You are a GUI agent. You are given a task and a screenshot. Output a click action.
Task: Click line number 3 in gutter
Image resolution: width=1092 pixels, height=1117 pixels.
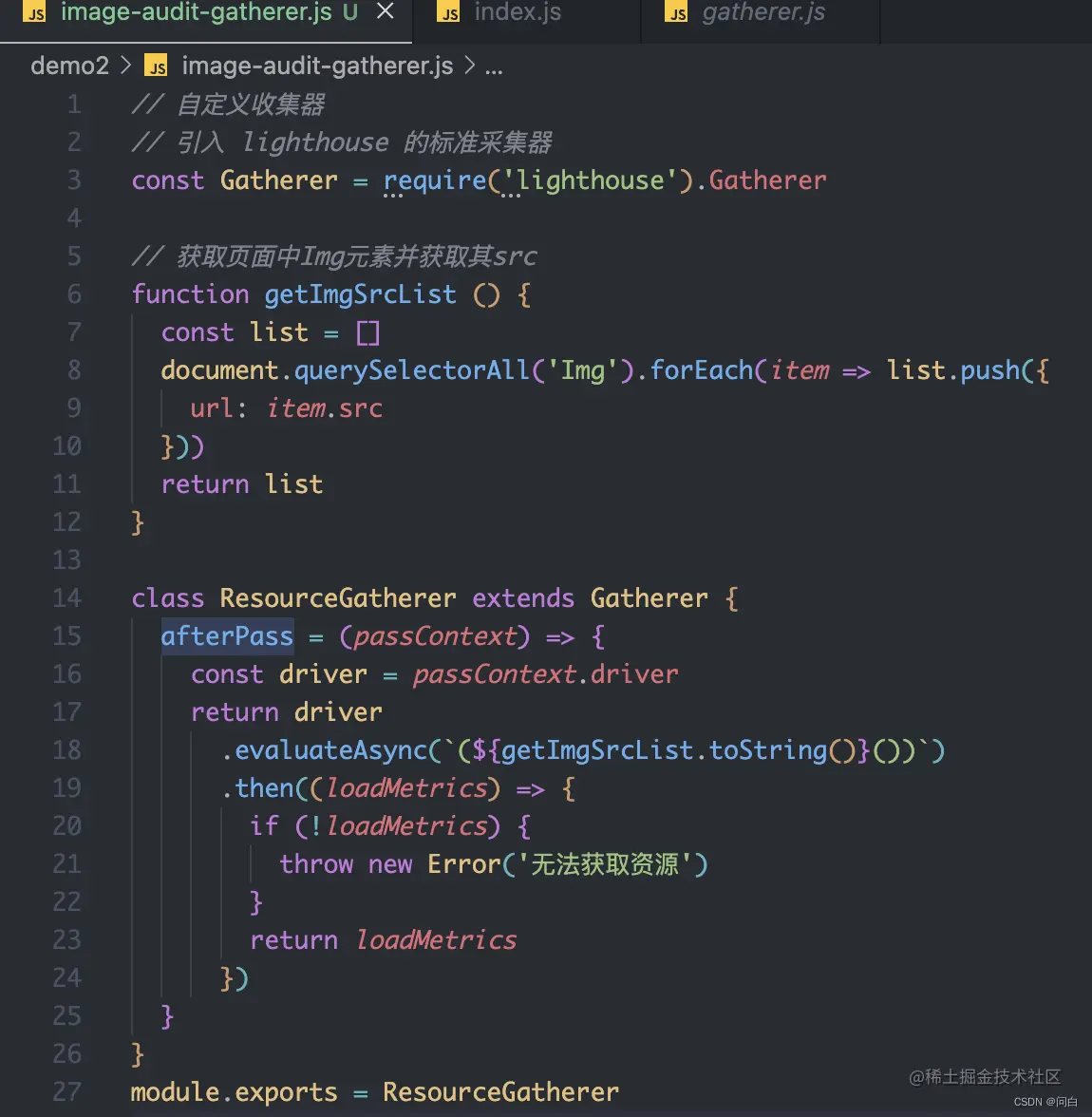coord(74,180)
